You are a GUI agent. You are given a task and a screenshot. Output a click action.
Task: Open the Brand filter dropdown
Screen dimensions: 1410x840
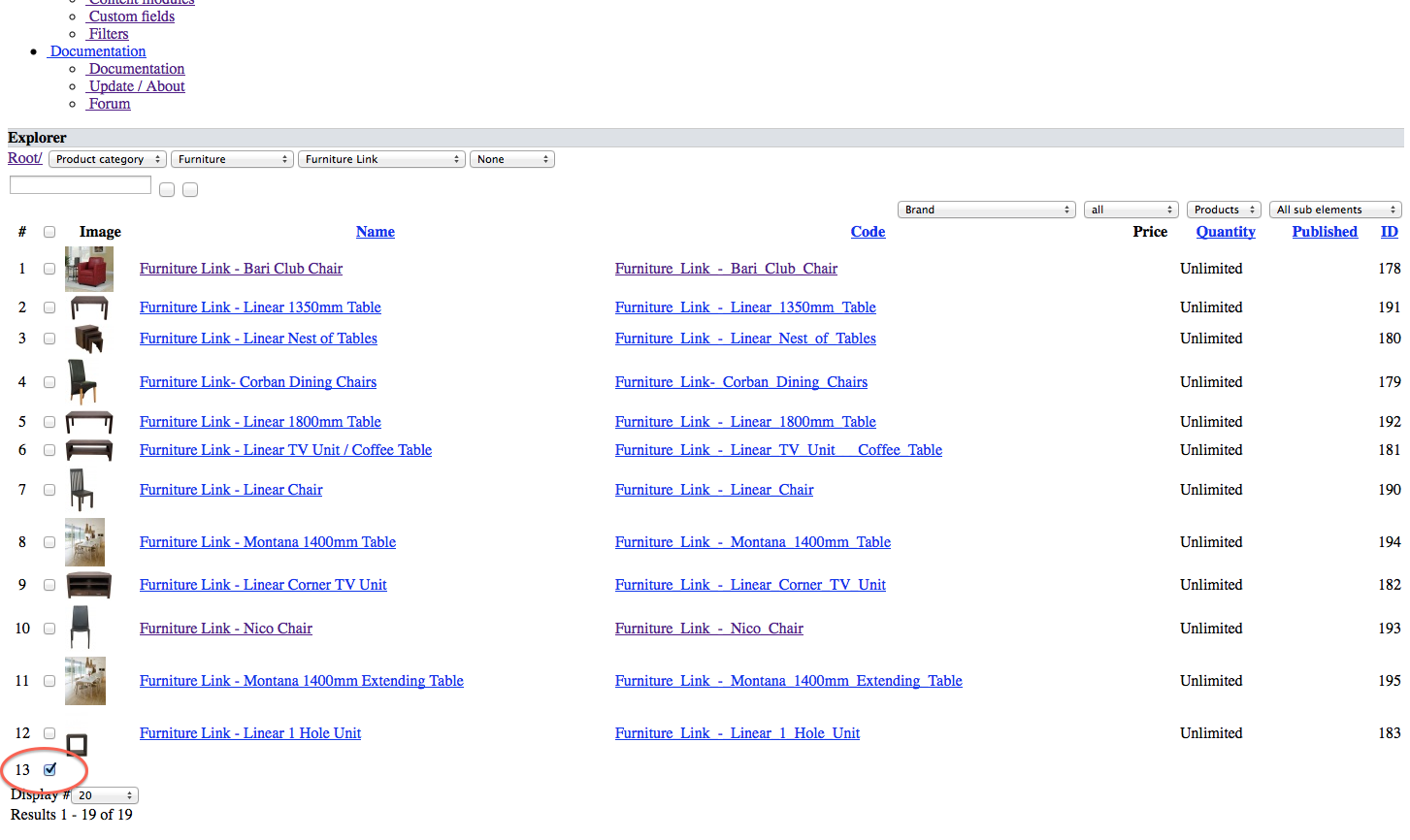click(987, 210)
